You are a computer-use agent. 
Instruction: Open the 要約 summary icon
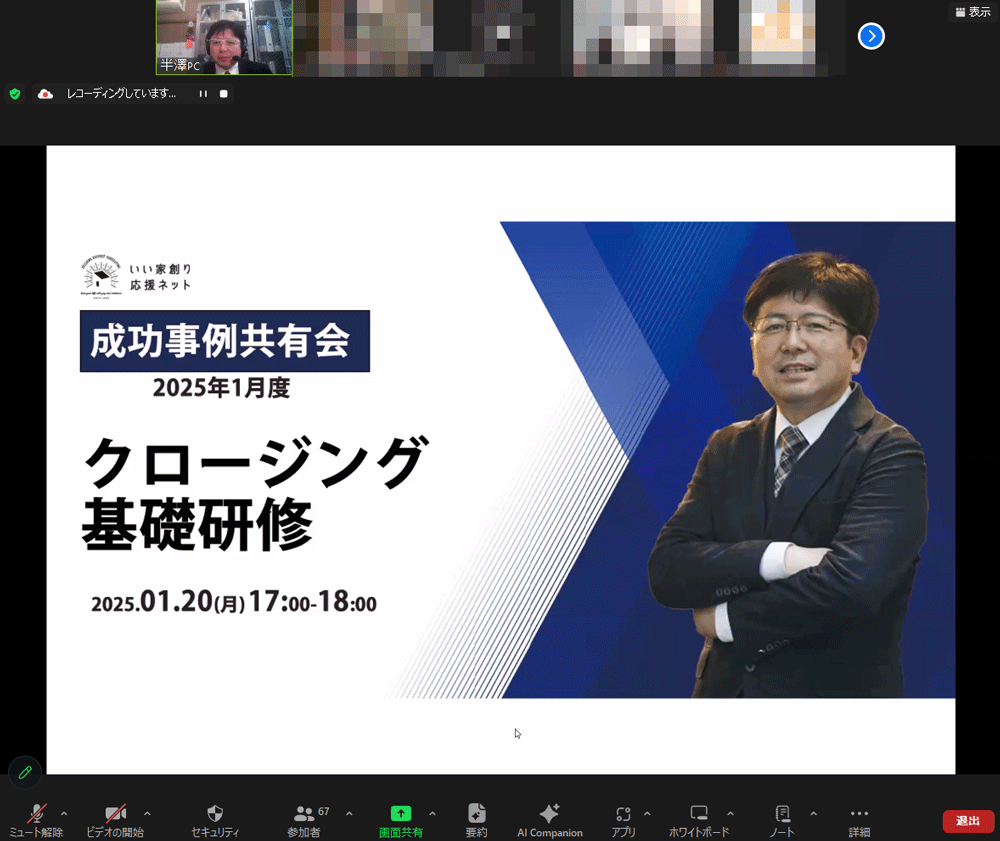click(x=476, y=814)
